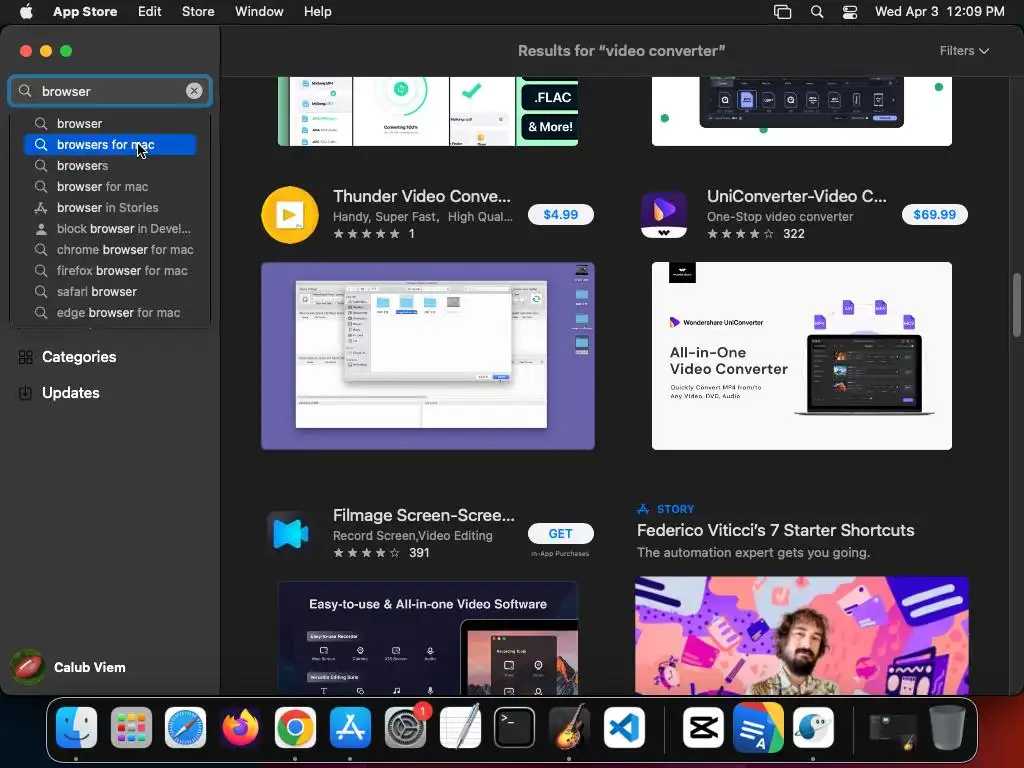Clear the search field text

click(x=194, y=91)
